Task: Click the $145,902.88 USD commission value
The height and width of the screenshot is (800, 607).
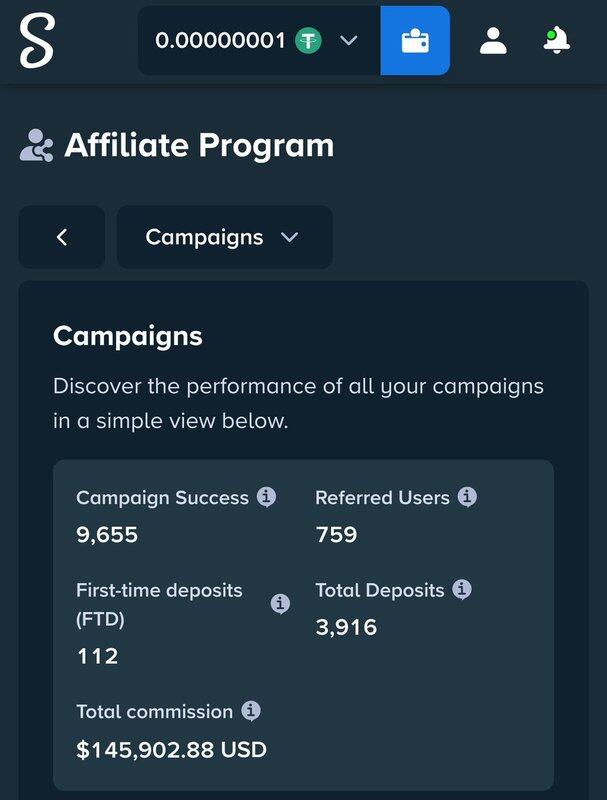Action: point(171,749)
